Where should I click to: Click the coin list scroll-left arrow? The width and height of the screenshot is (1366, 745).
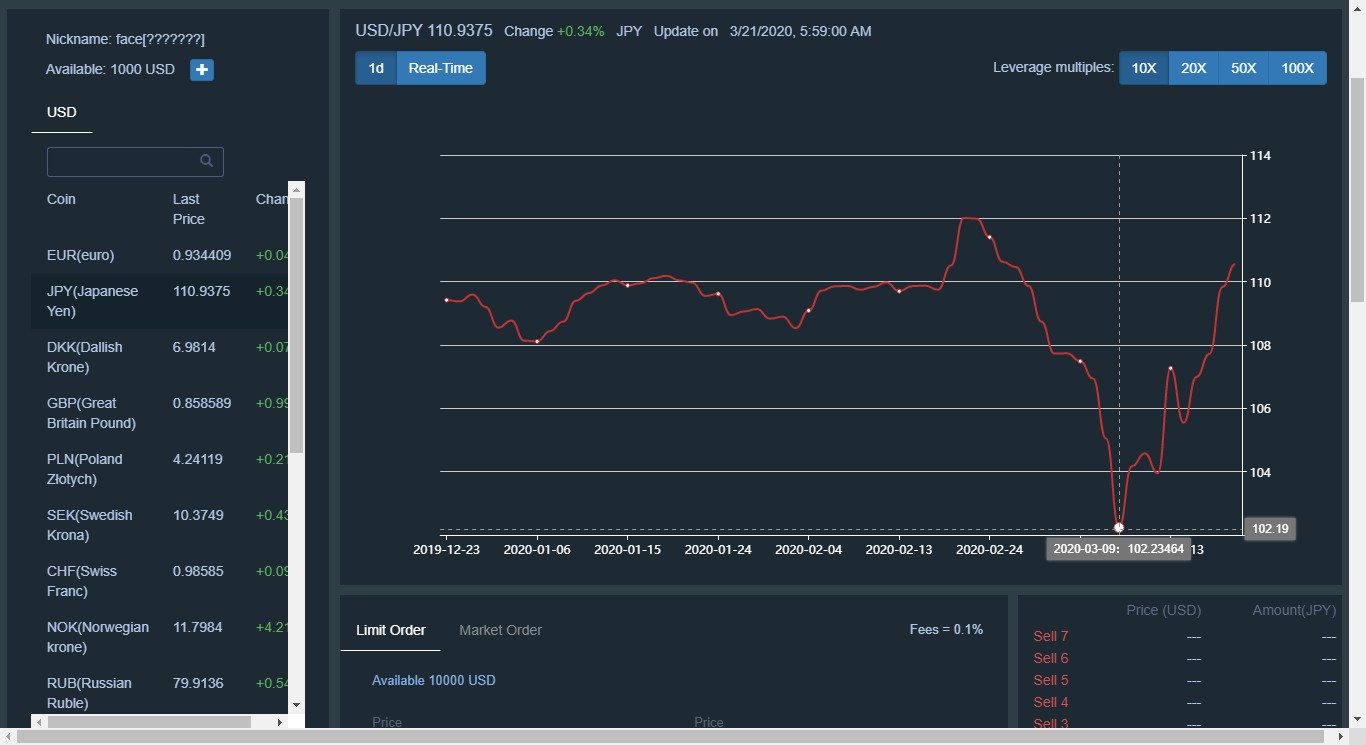point(39,722)
